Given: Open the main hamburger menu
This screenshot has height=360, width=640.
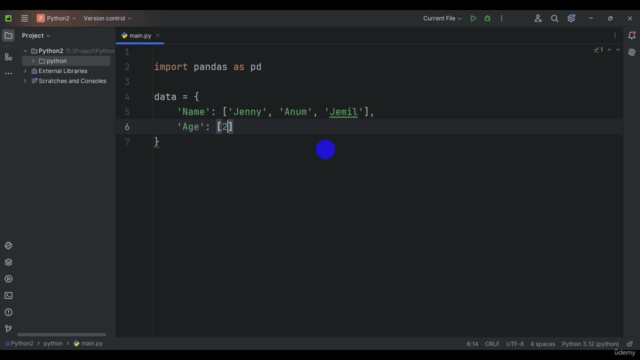Looking at the screenshot, I should coord(24,18).
